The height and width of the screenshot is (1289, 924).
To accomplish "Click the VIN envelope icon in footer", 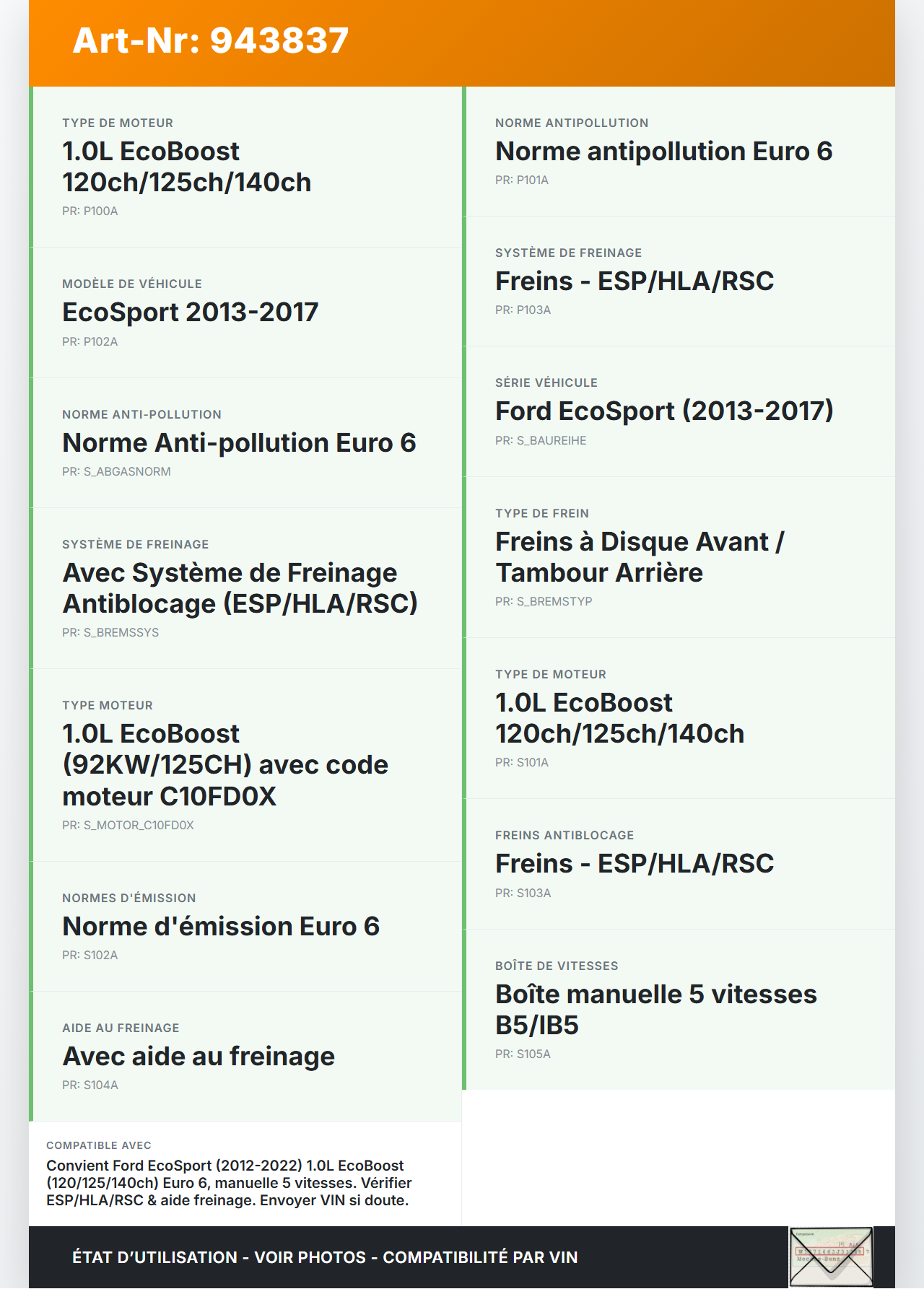I will [831, 1257].
